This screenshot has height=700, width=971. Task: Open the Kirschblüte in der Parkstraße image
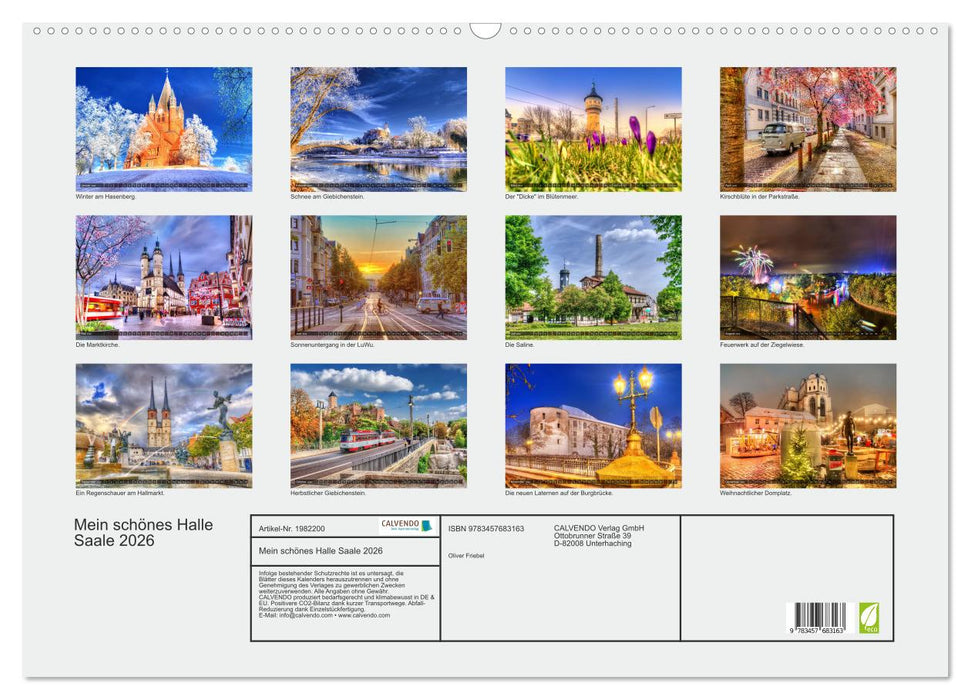pyautogui.click(x=807, y=125)
